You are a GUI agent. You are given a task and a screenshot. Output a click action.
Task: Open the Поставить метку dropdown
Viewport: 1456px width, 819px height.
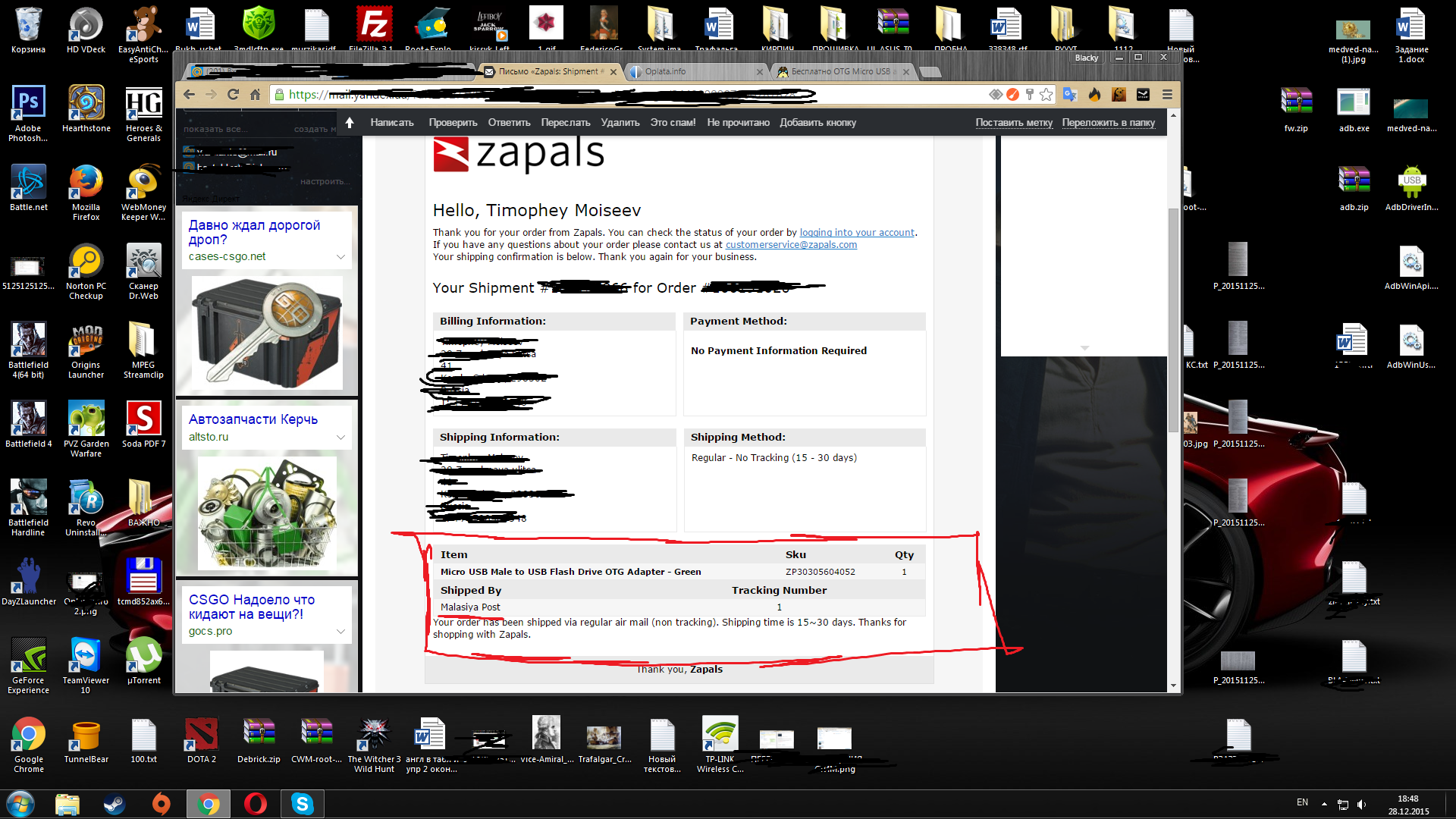pos(1014,123)
